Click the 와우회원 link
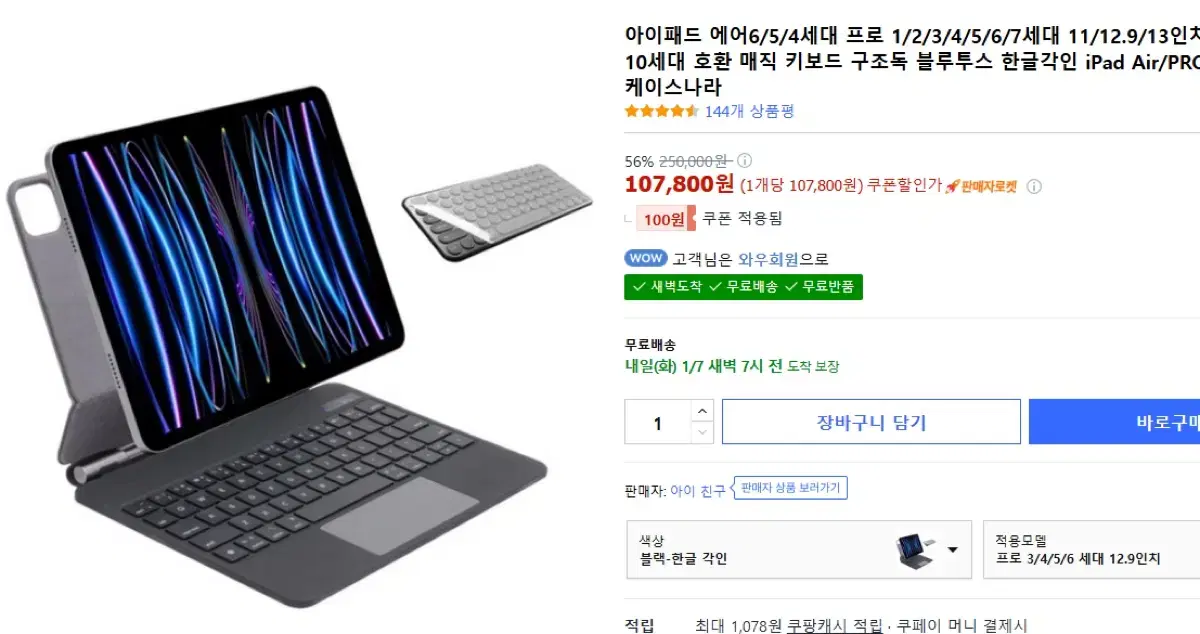This screenshot has width=1200, height=634. click(x=768, y=259)
